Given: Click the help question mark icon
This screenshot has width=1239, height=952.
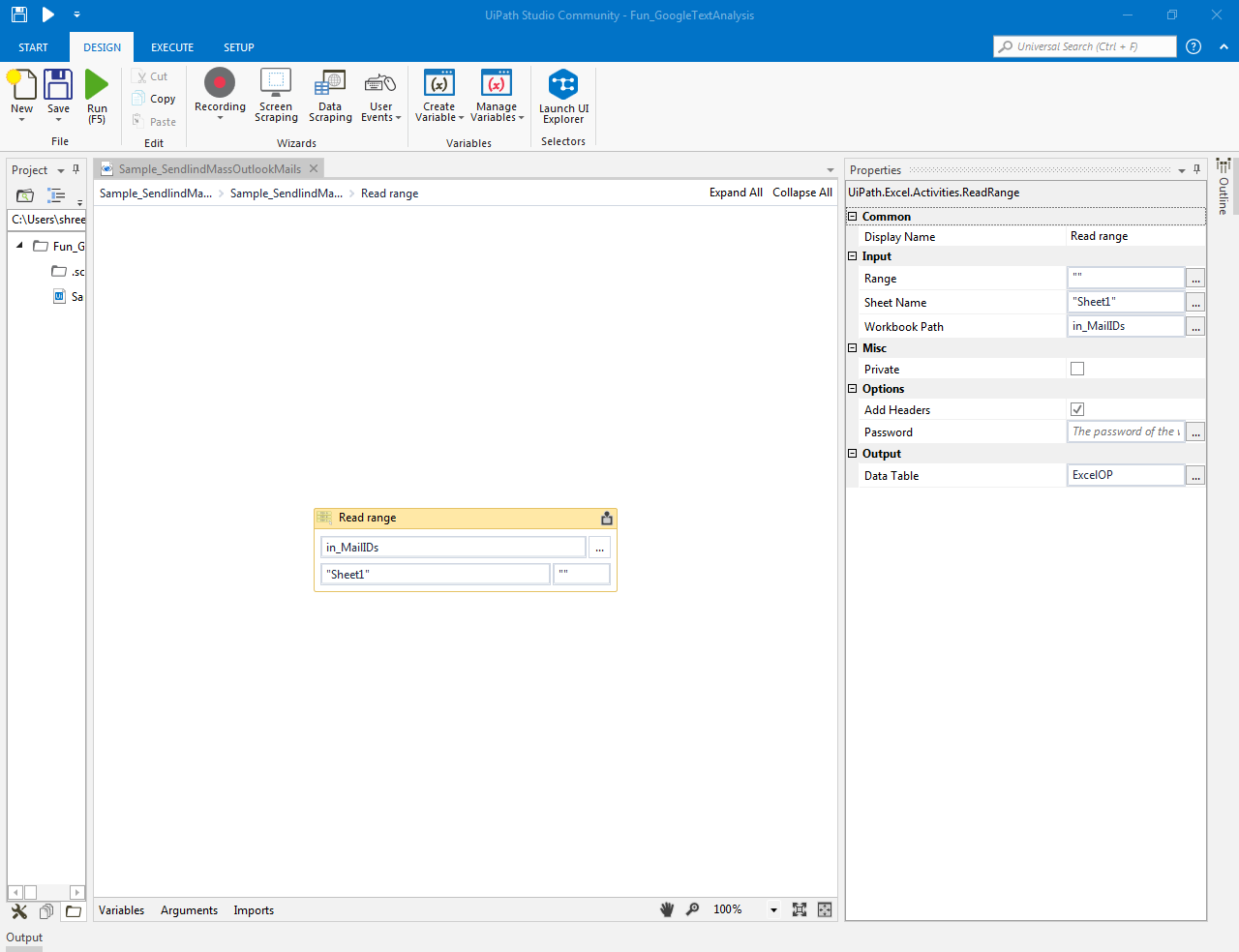Looking at the screenshot, I should pyautogui.click(x=1194, y=46).
